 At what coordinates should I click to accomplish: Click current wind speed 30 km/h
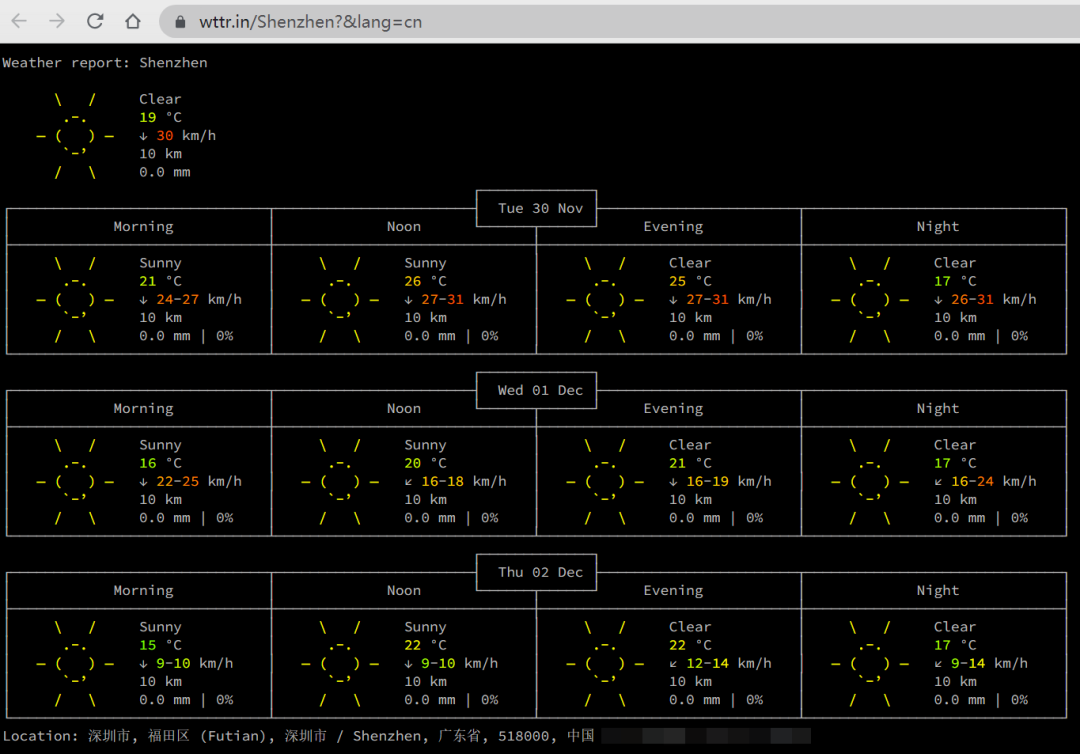[x=178, y=136]
